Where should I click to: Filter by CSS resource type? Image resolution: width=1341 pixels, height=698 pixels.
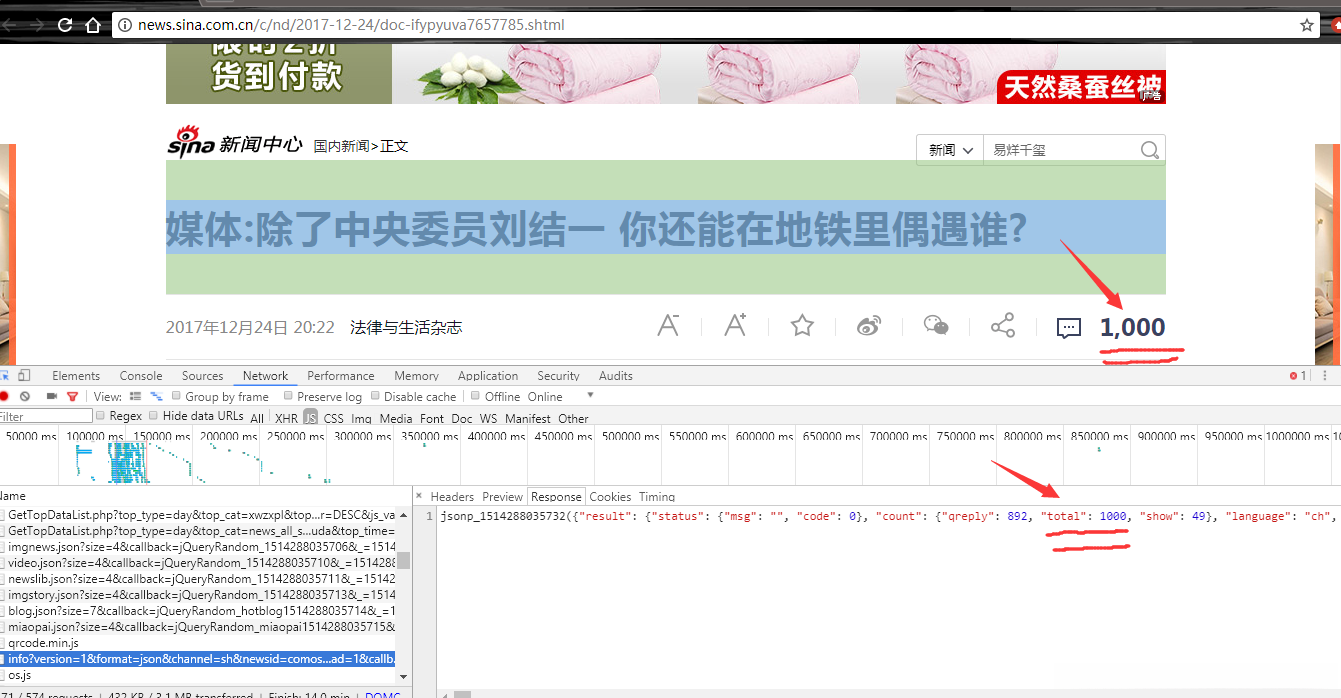pyautogui.click(x=333, y=418)
